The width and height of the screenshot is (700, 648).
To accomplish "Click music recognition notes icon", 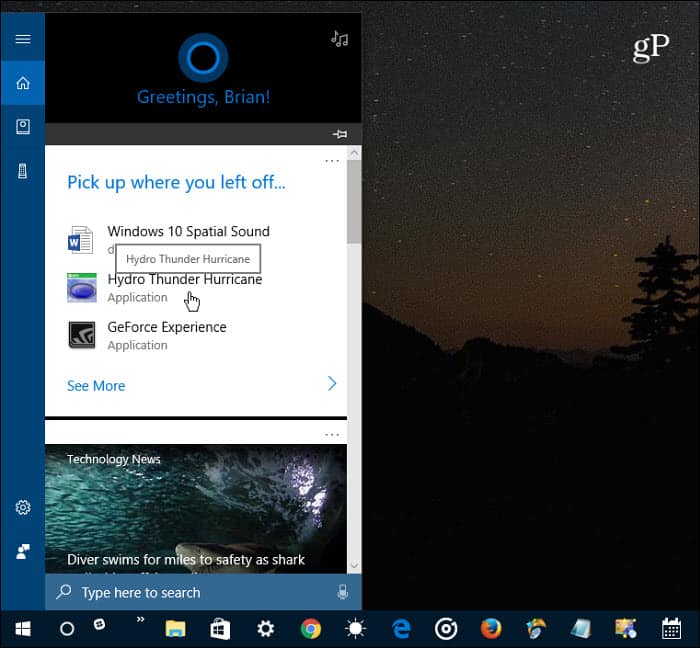I will click(x=339, y=39).
